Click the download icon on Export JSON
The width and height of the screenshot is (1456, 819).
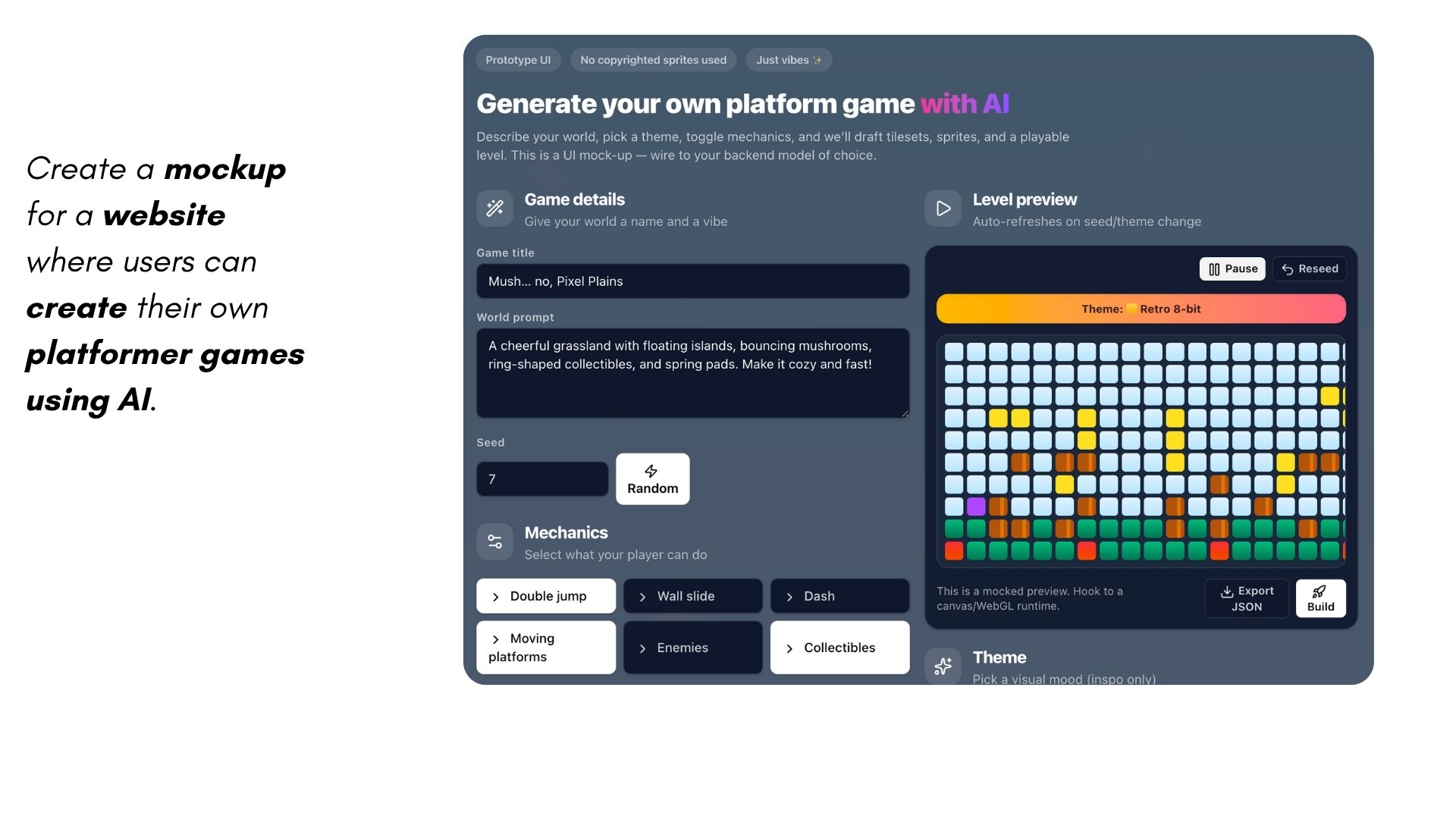point(1226,591)
